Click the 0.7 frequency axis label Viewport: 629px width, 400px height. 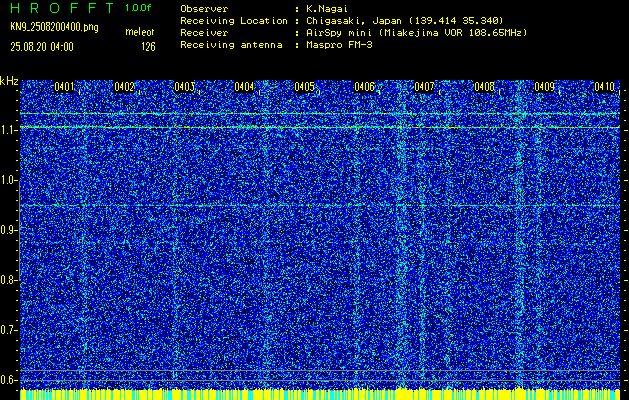point(7,330)
